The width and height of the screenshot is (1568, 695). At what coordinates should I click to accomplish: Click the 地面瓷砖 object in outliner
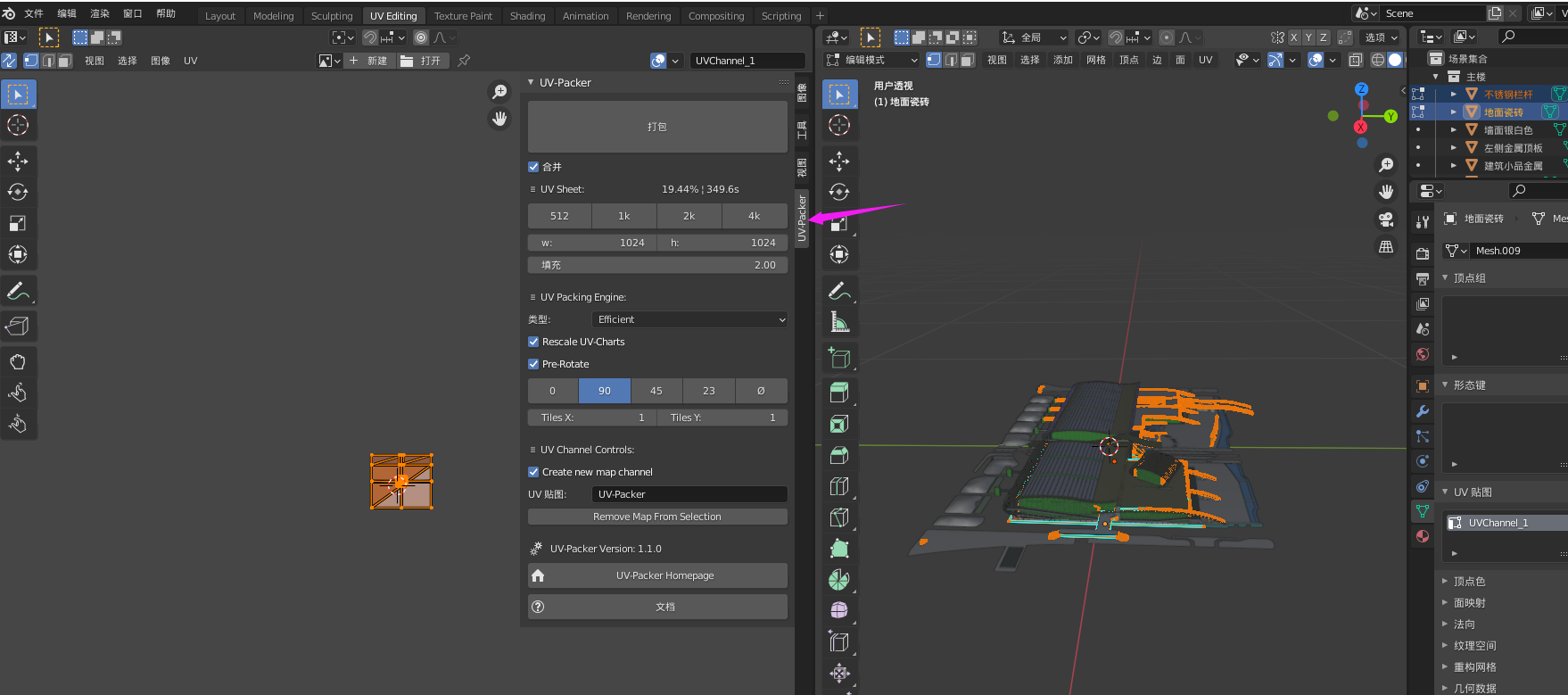point(1503,112)
